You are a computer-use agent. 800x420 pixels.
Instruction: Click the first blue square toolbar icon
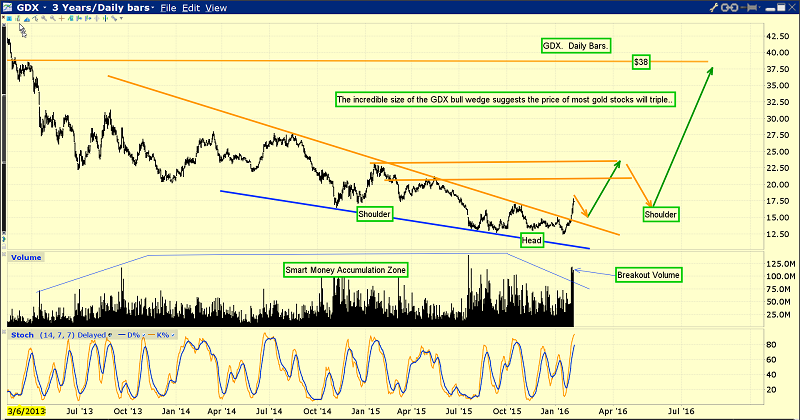[9, 19]
